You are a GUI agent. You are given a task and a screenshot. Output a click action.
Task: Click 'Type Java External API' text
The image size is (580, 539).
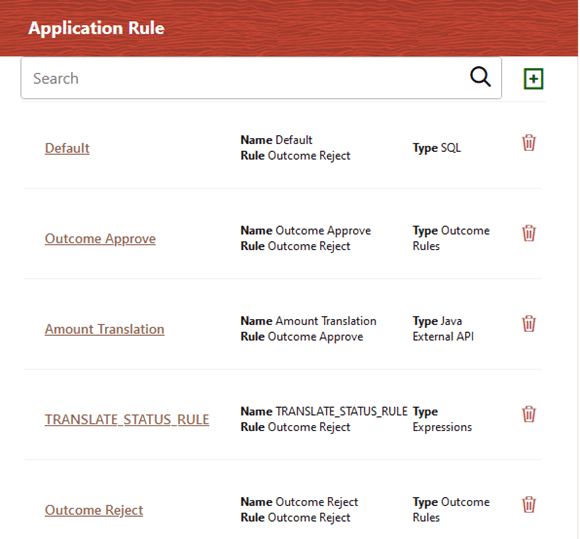coord(443,329)
